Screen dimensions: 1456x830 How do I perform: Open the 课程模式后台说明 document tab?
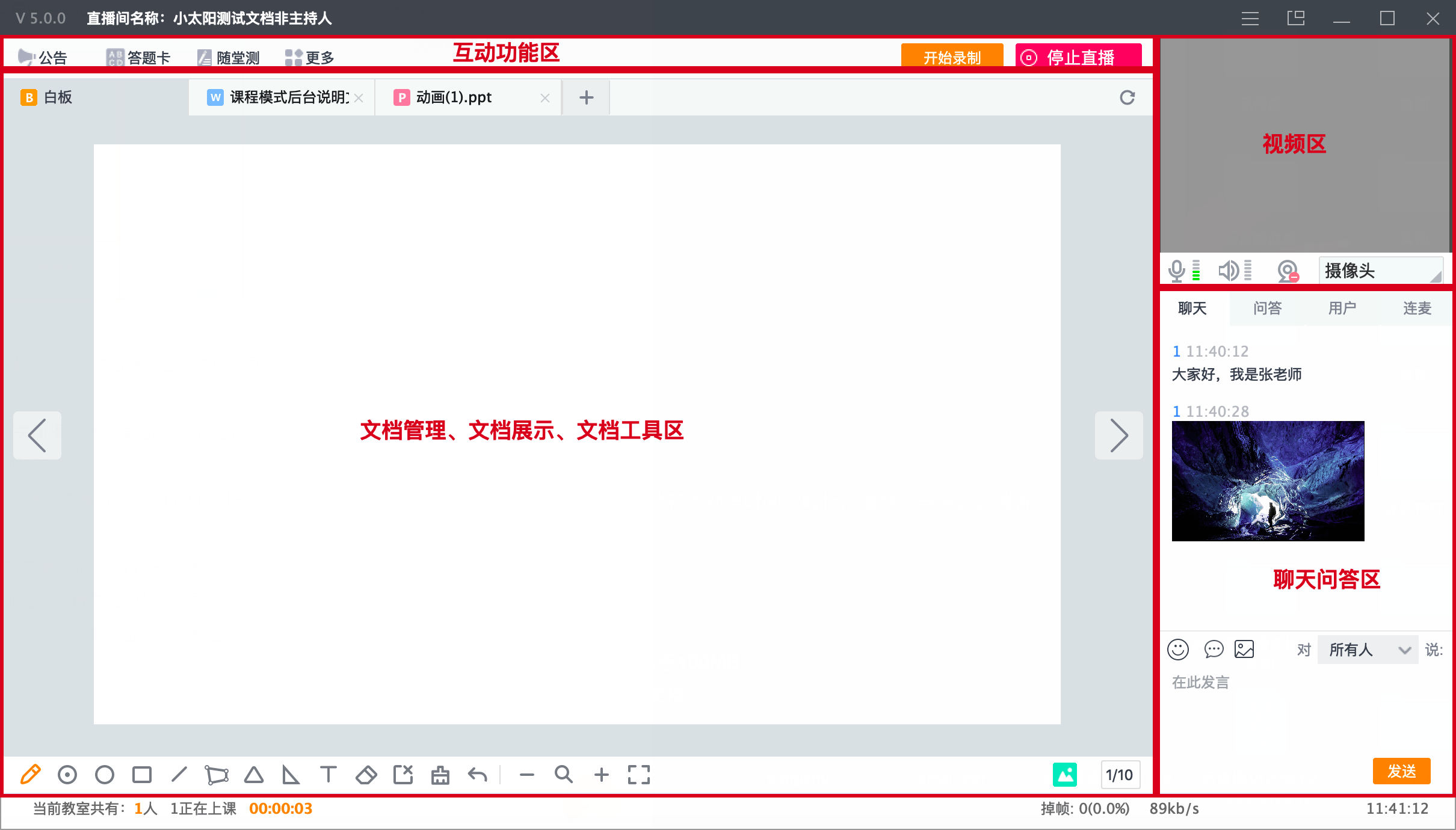[282, 97]
